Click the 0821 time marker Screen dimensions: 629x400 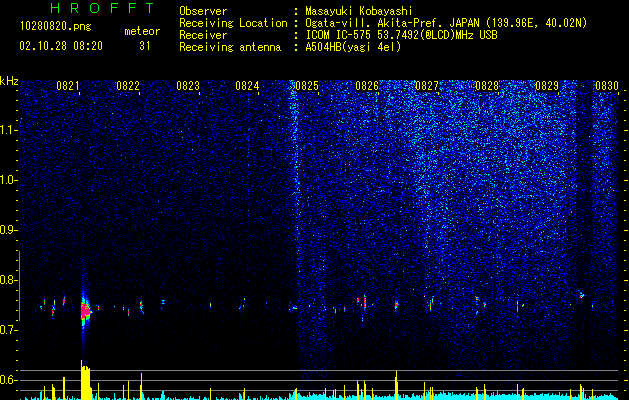tap(68, 86)
